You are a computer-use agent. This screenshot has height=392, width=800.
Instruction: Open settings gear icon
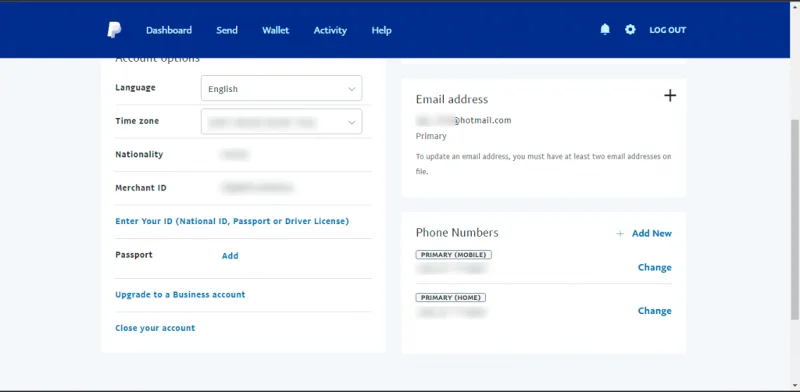pos(630,30)
